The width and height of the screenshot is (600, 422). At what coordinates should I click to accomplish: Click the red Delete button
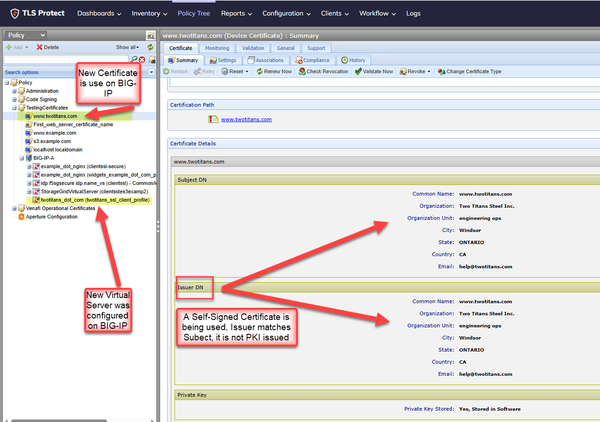tap(47, 47)
